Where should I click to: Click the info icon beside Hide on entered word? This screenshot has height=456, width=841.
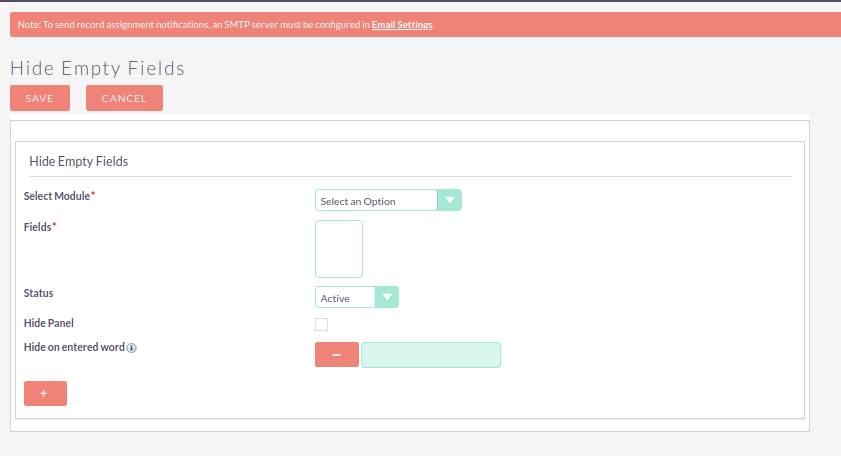point(132,348)
